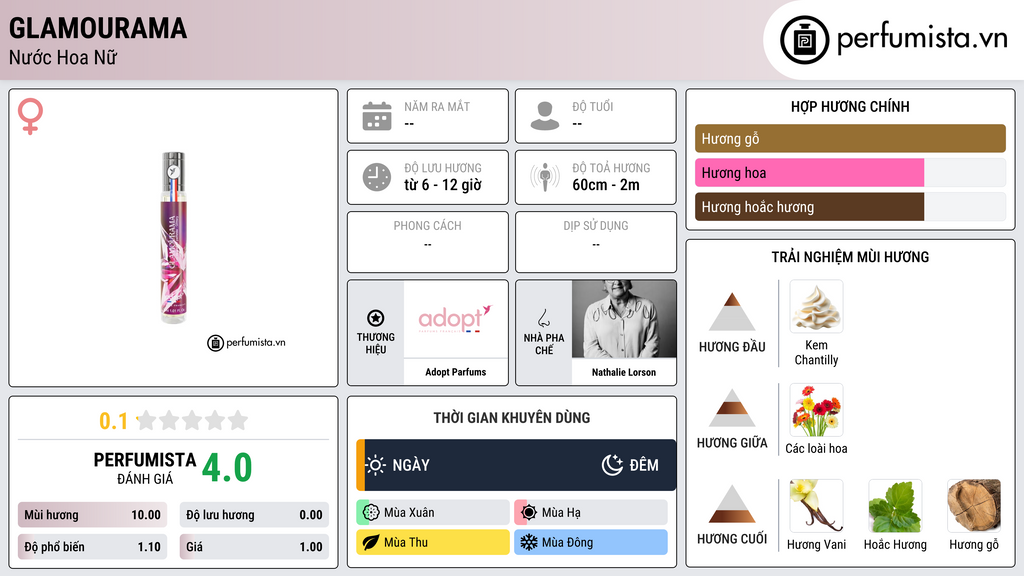This screenshot has height=576, width=1024.
Task: Click the green 4.0 Perfumista rating
Action: pyautogui.click(x=227, y=468)
